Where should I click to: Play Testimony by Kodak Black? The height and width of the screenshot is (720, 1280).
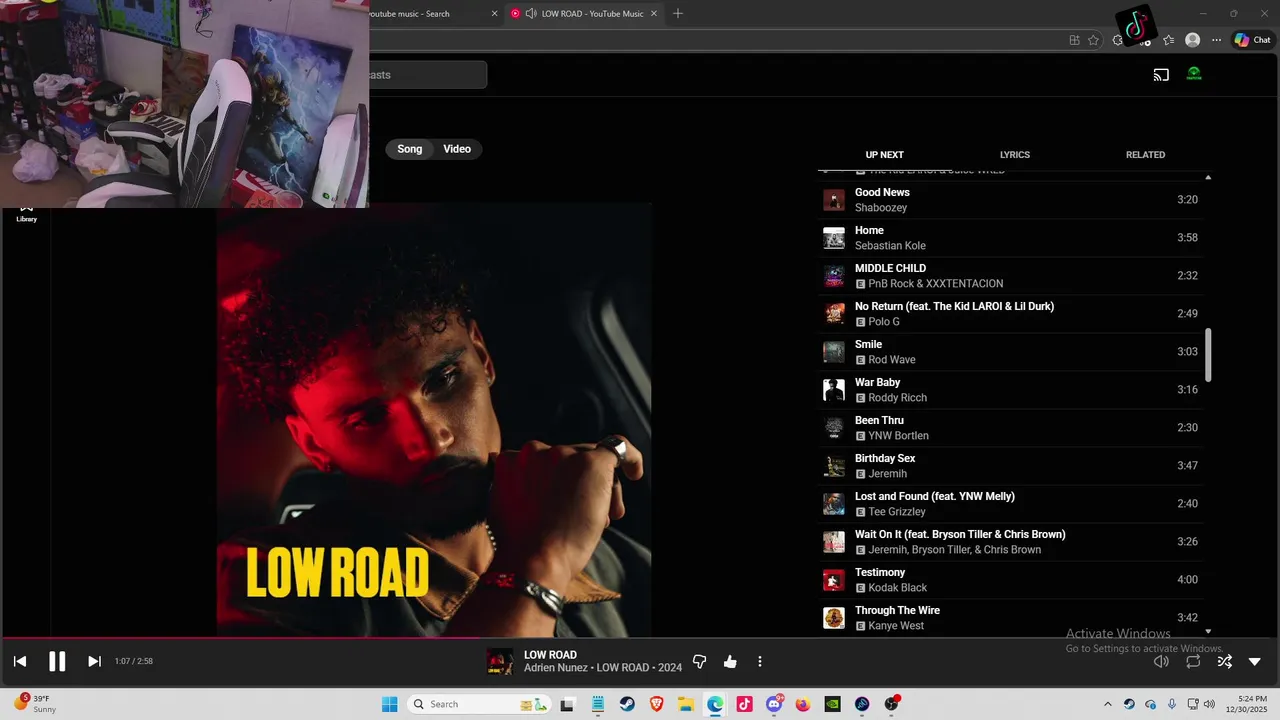(1011, 580)
